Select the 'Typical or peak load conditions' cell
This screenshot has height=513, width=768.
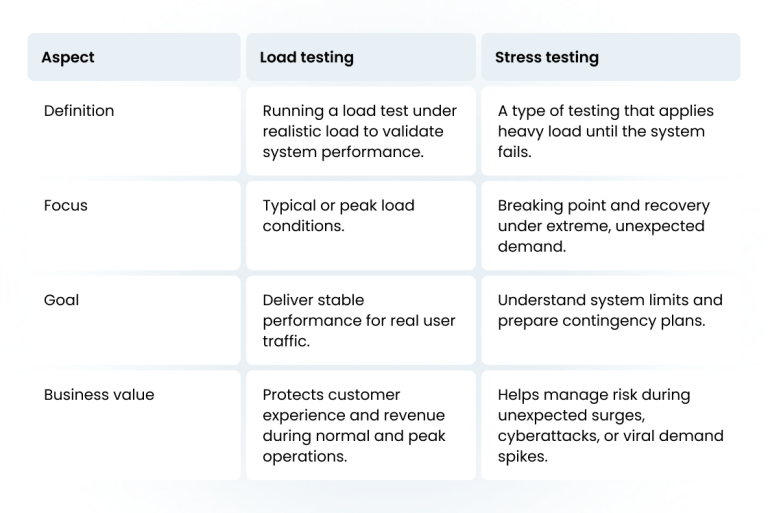(x=338, y=215)
